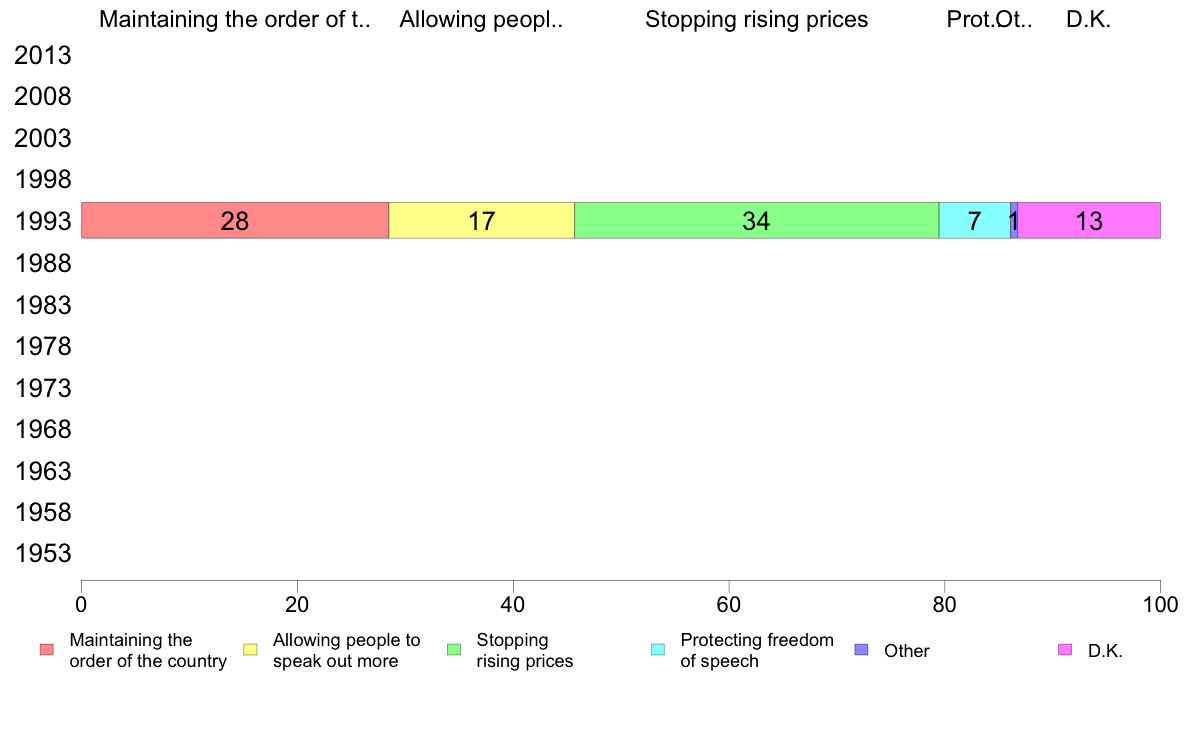This screenshot has height=736, width=1188.
Task: Select the cyan bar segment labeled 7
Action: [x=974, y=221]
